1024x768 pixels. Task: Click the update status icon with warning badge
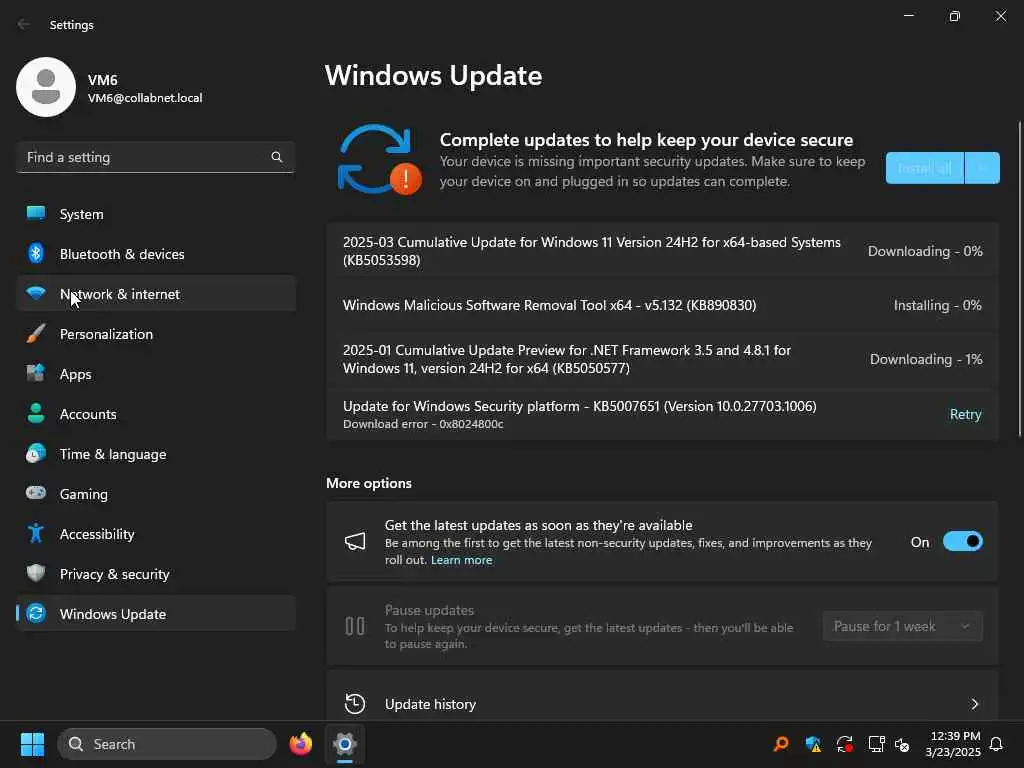point(379,159)
